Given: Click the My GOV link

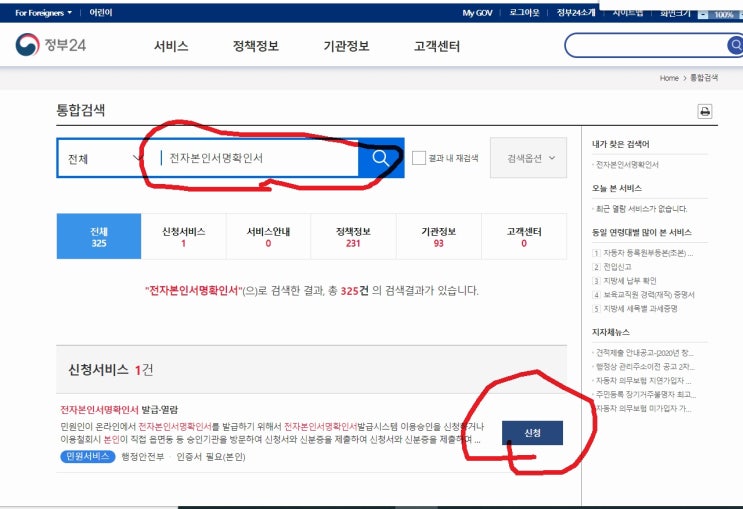Looking at the screenshot, I should (x=477, y=13).
